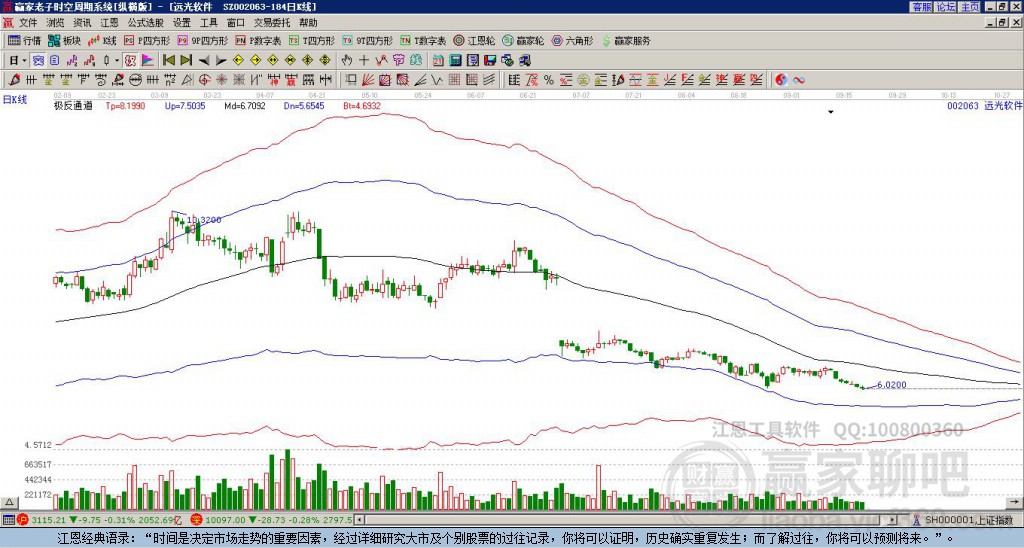Image resolution: width=1024 pixels, height=548 pixels.
Task: Open the 板块 sector view
Action: (x=65, y=40)
